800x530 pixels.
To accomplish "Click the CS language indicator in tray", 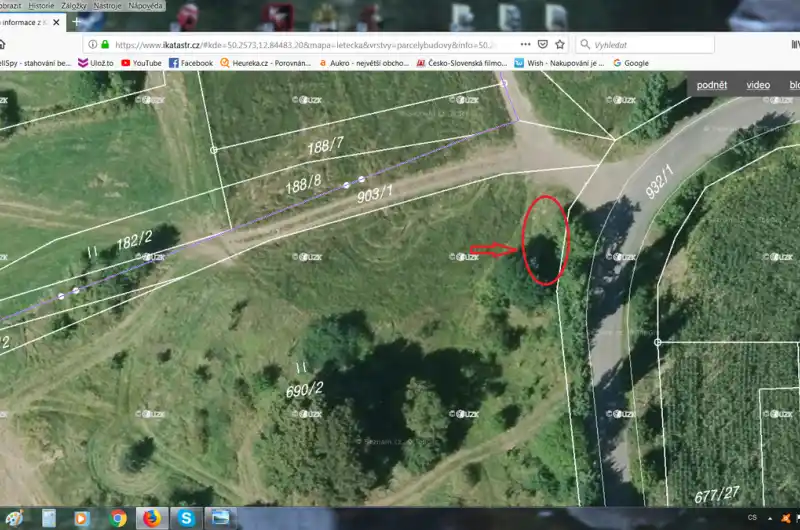I will [753, 517].
